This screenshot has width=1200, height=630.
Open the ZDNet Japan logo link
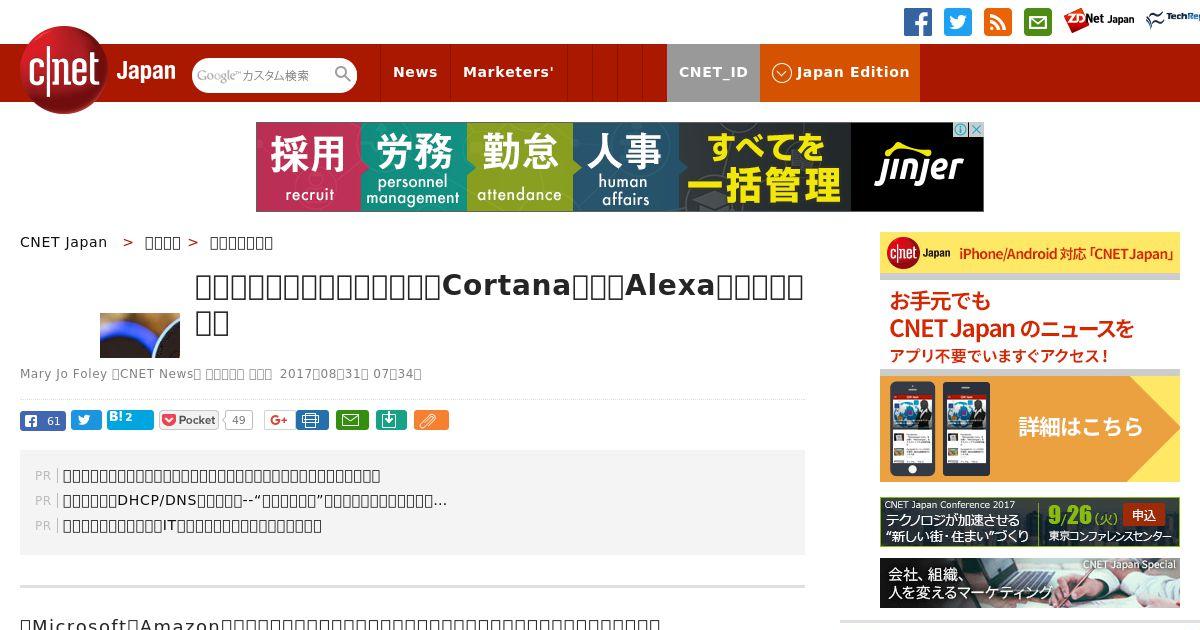coord(1099,20)
